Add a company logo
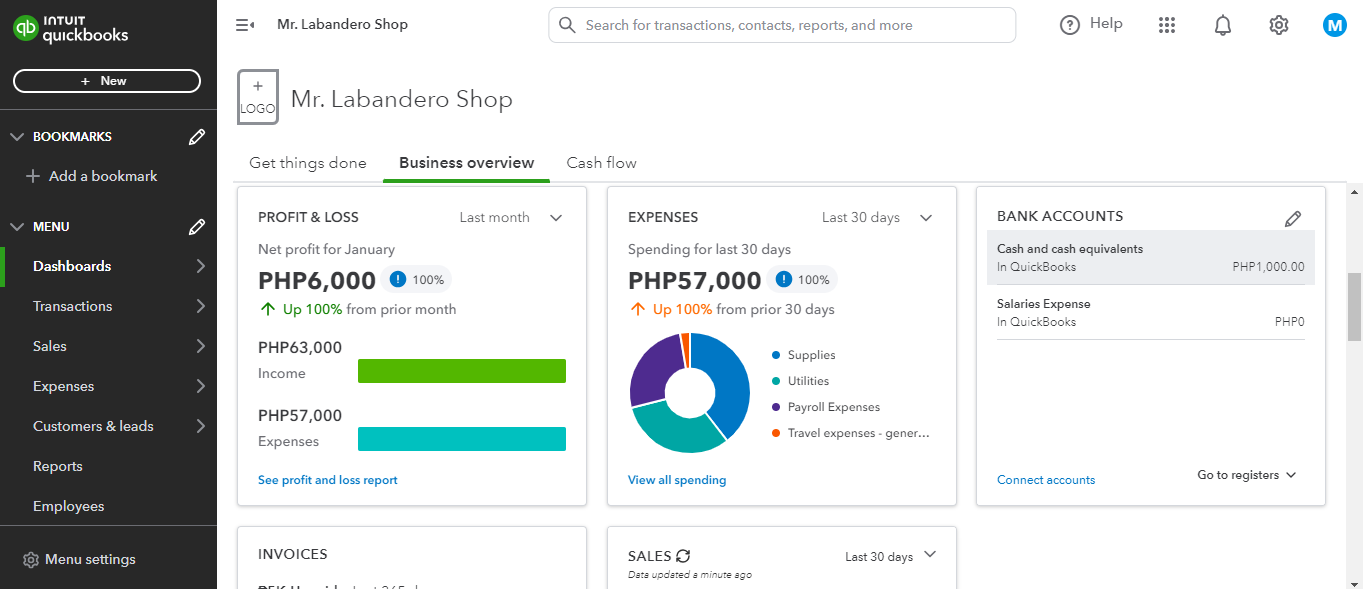Image resolution: width=1363 pixels, height=589 pixels. (258, 97)
